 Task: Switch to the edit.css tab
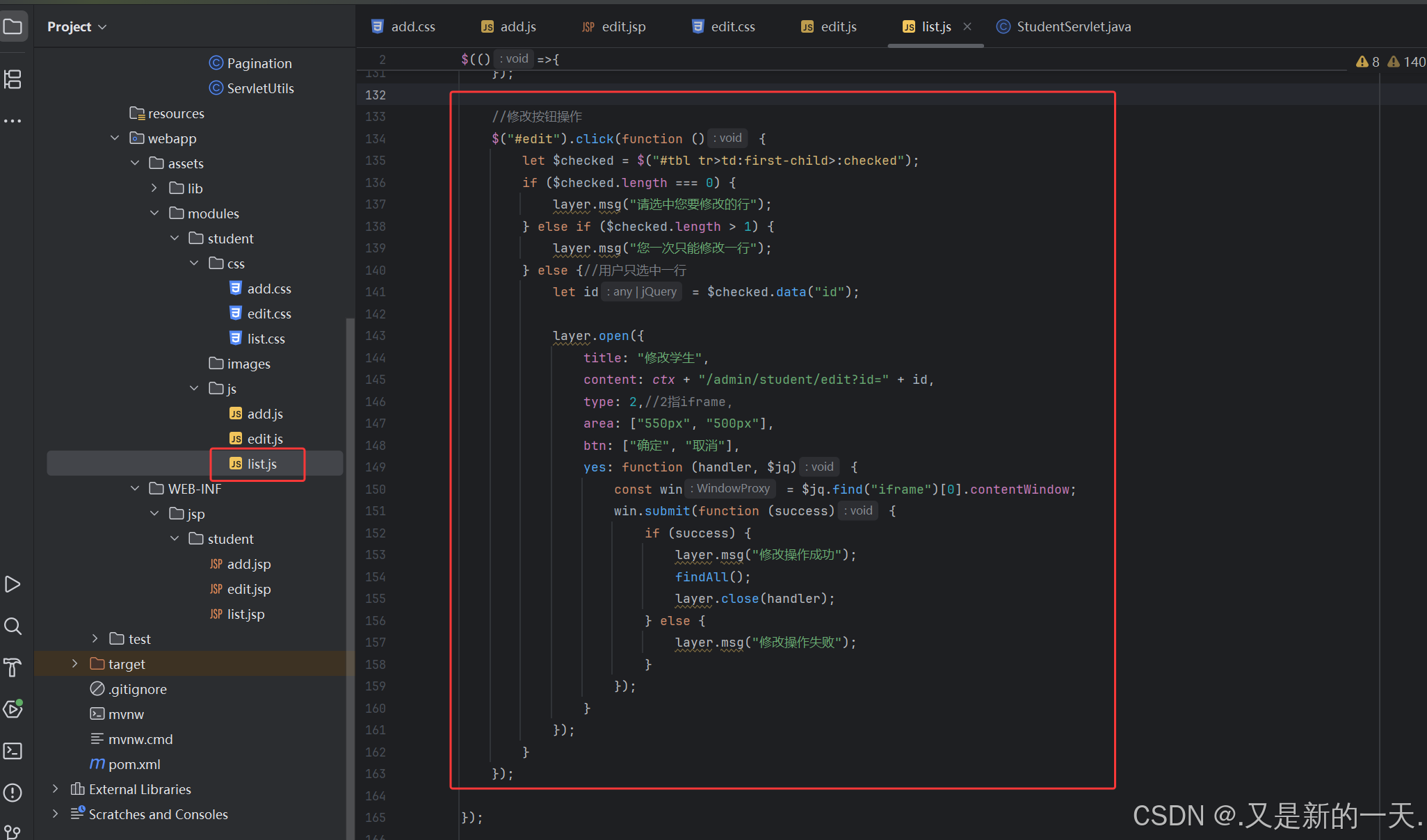pyautogui.click(x=723, y=26)
